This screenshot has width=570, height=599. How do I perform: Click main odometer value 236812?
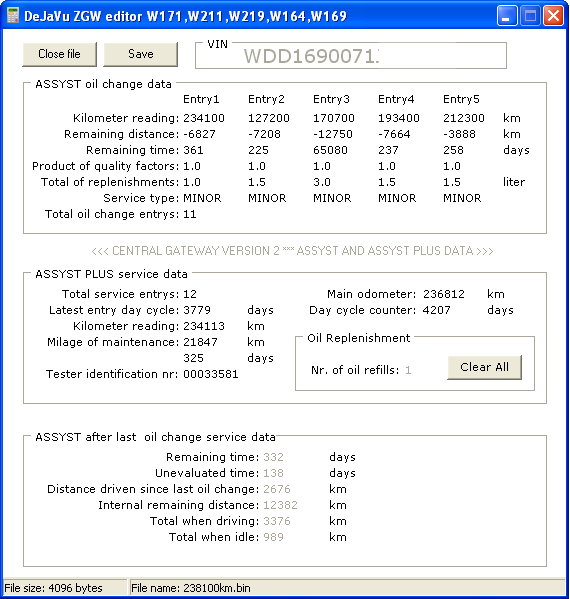444,294
